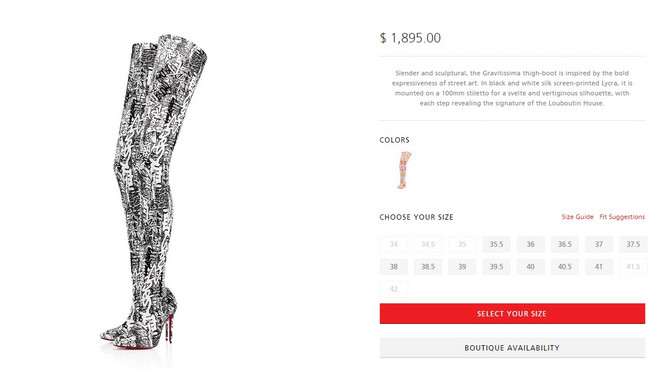Choose size 35.5

click(x=496, y=244)
